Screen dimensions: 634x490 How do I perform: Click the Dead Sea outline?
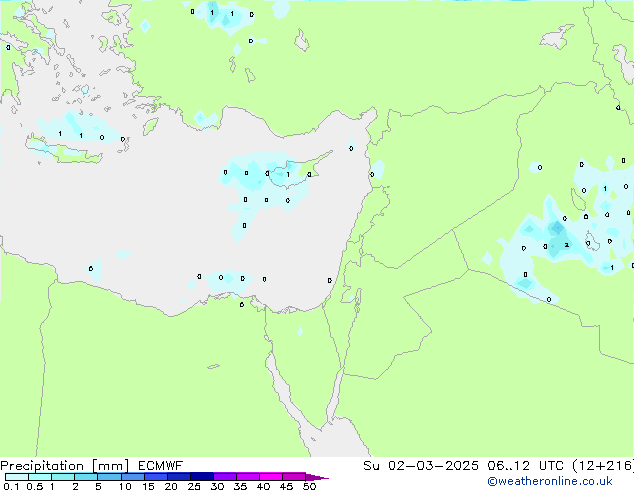pos(358,297)
